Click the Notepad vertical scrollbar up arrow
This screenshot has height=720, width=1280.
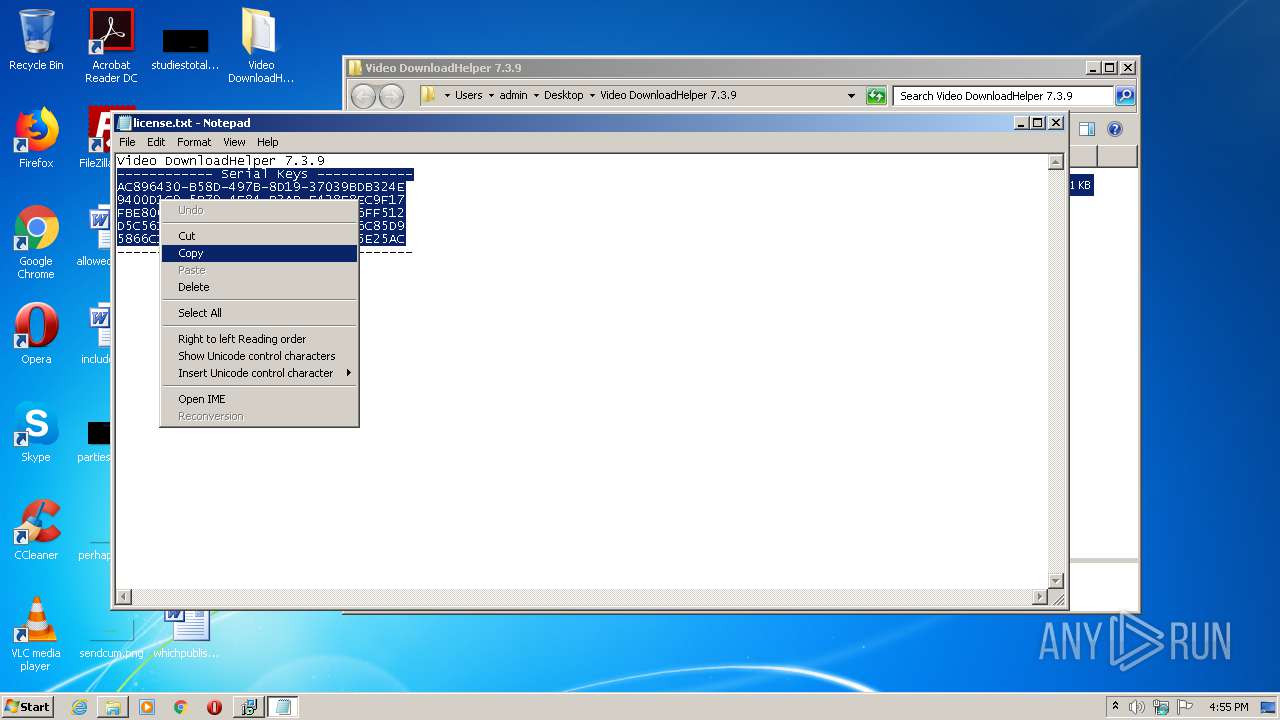click(x=1056, y=162)
